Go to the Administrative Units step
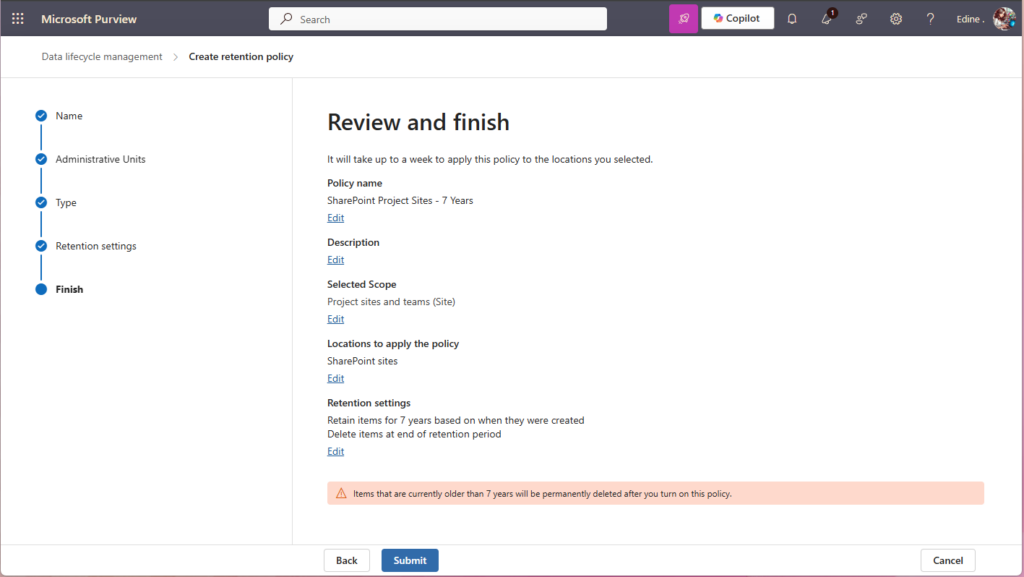 tap(101, 159)
